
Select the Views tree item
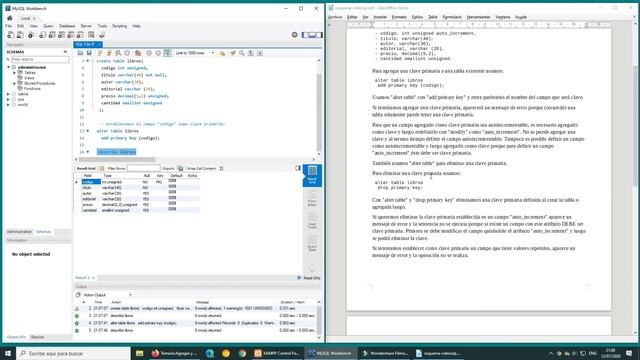(x=29, y=78)
